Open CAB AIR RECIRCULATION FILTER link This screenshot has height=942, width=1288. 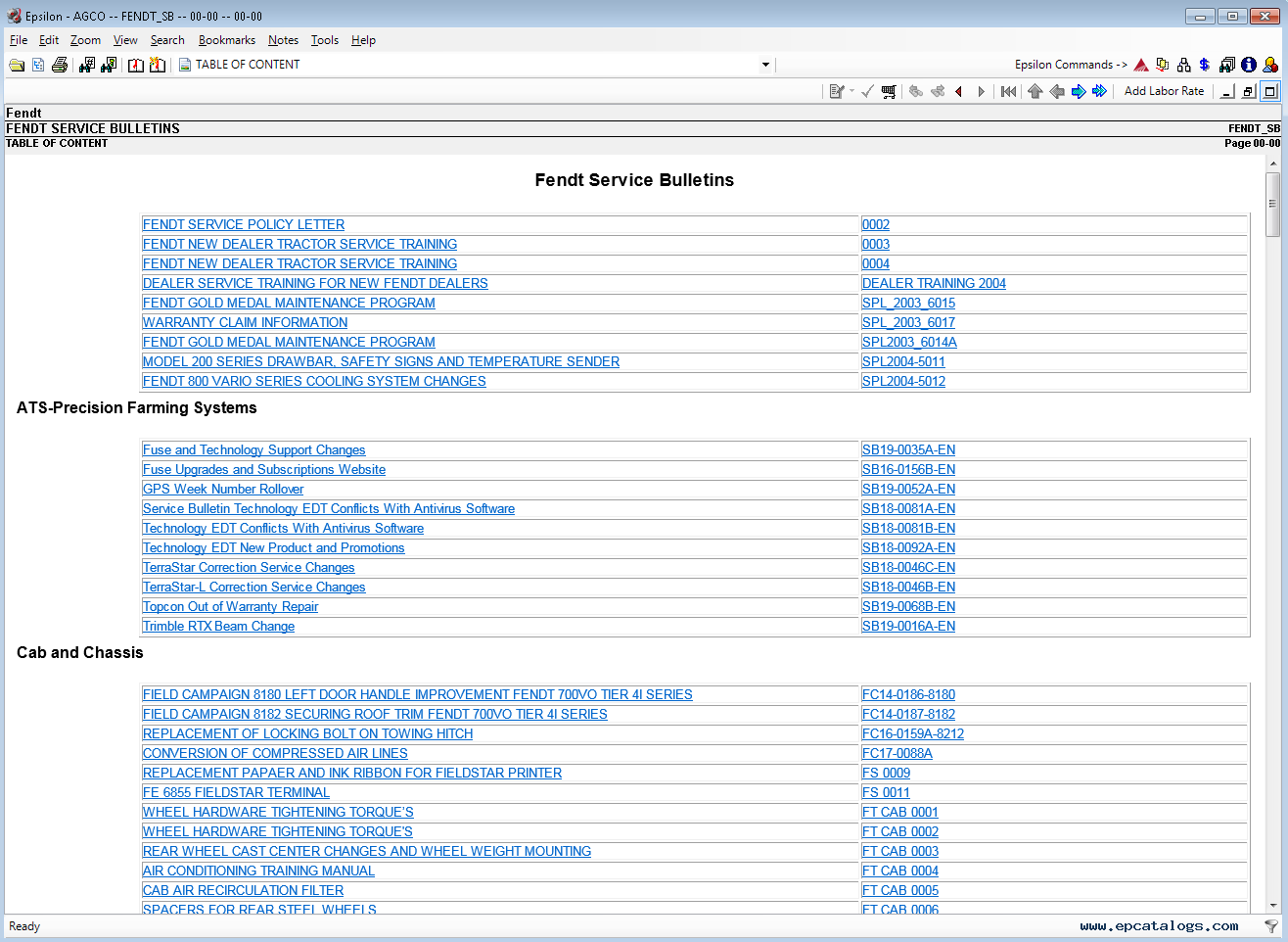243,890
